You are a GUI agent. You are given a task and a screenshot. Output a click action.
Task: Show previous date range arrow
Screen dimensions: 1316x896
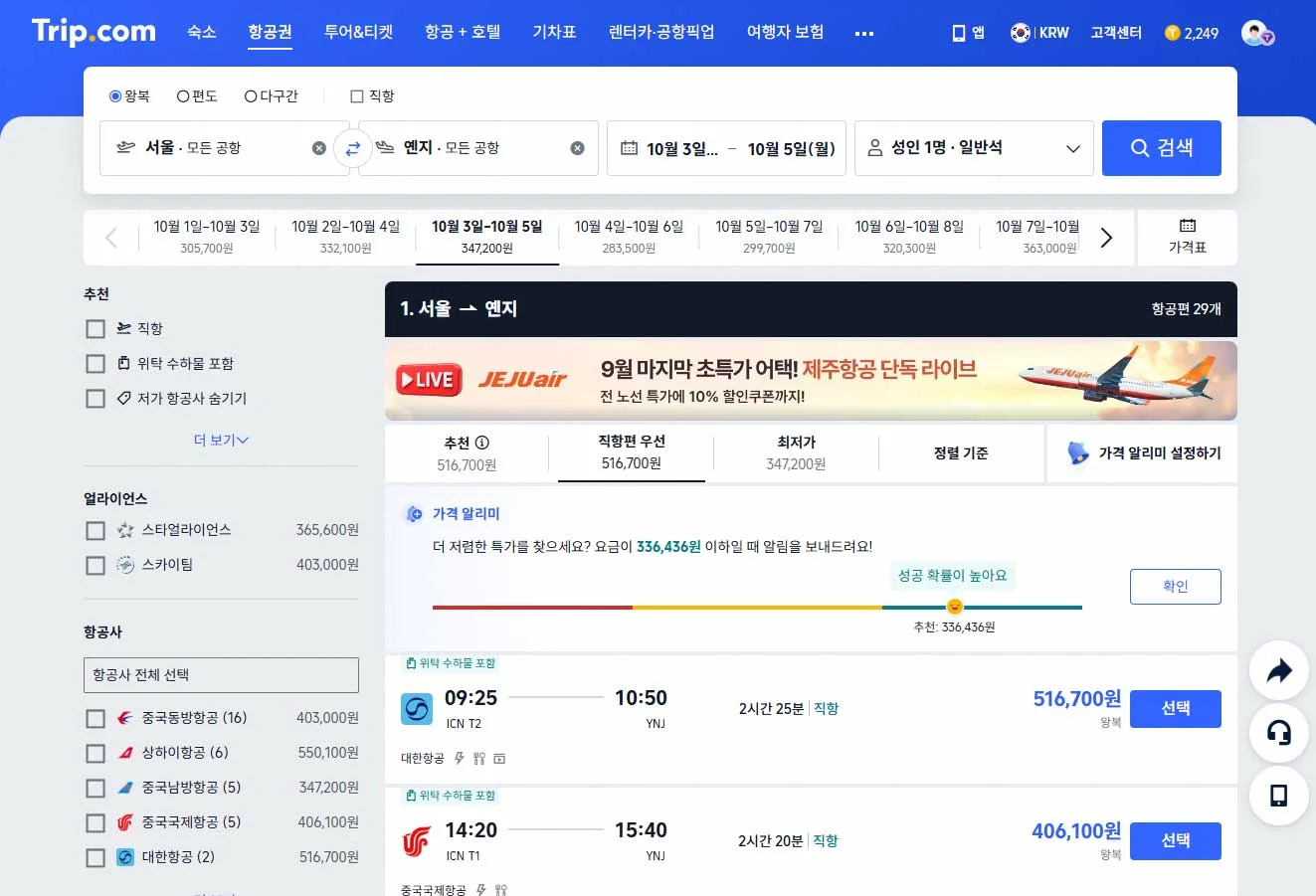(111, 238)
